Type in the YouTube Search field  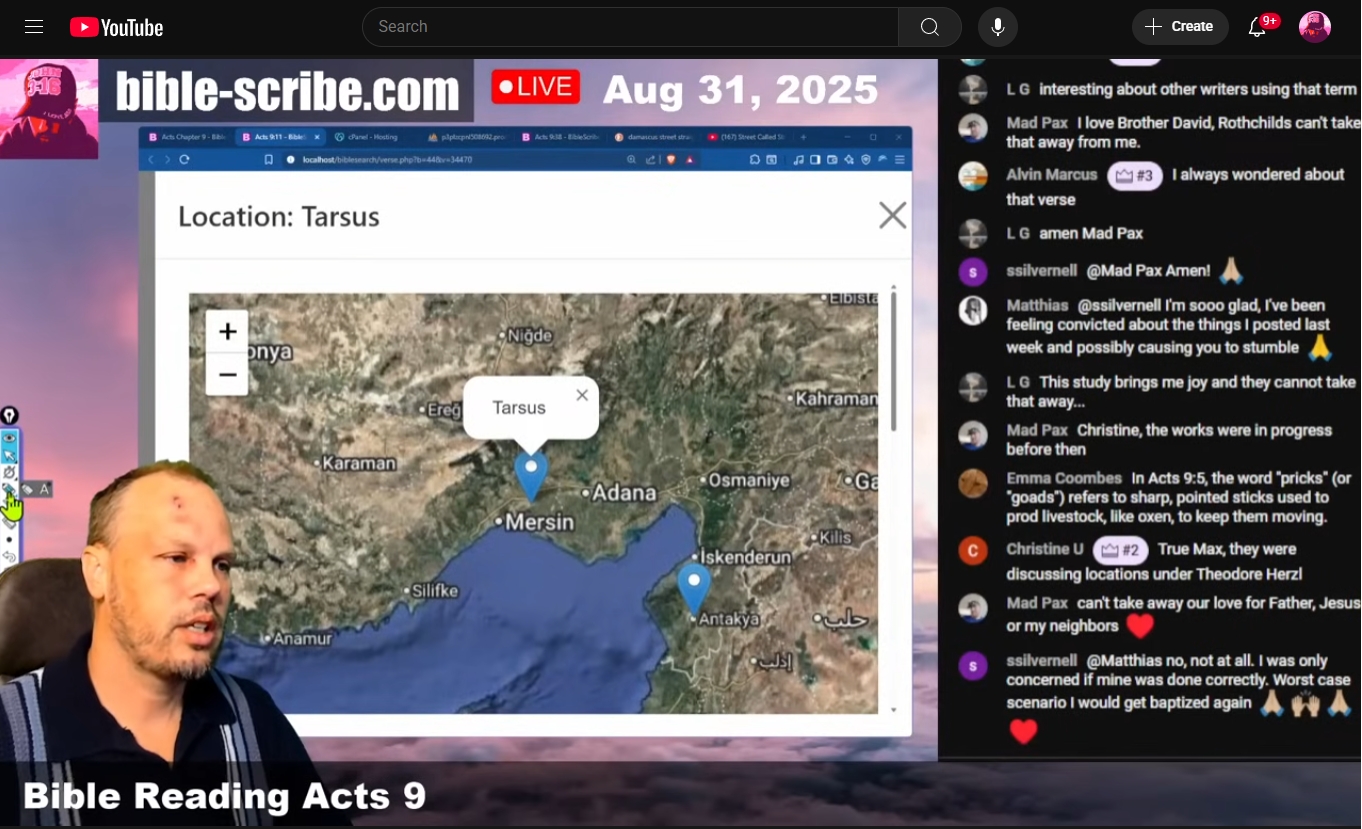pos(630,27)
